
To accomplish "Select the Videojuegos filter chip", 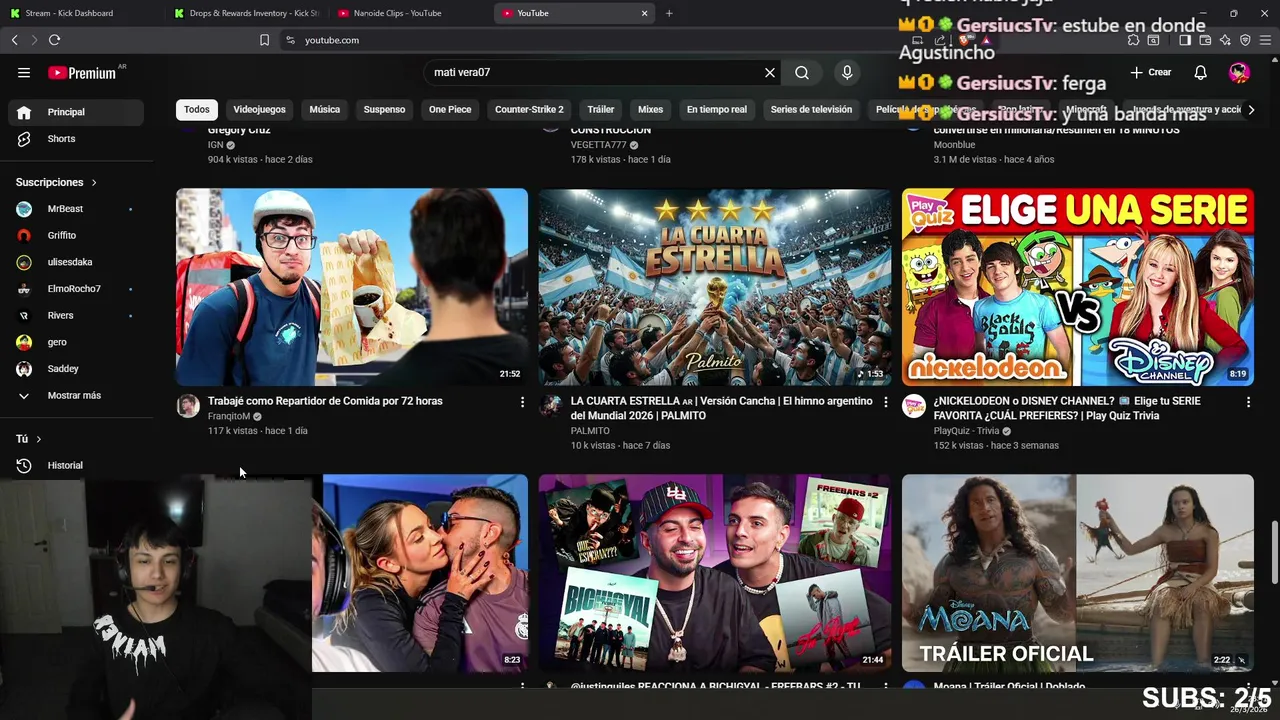I will click(259, 110).
